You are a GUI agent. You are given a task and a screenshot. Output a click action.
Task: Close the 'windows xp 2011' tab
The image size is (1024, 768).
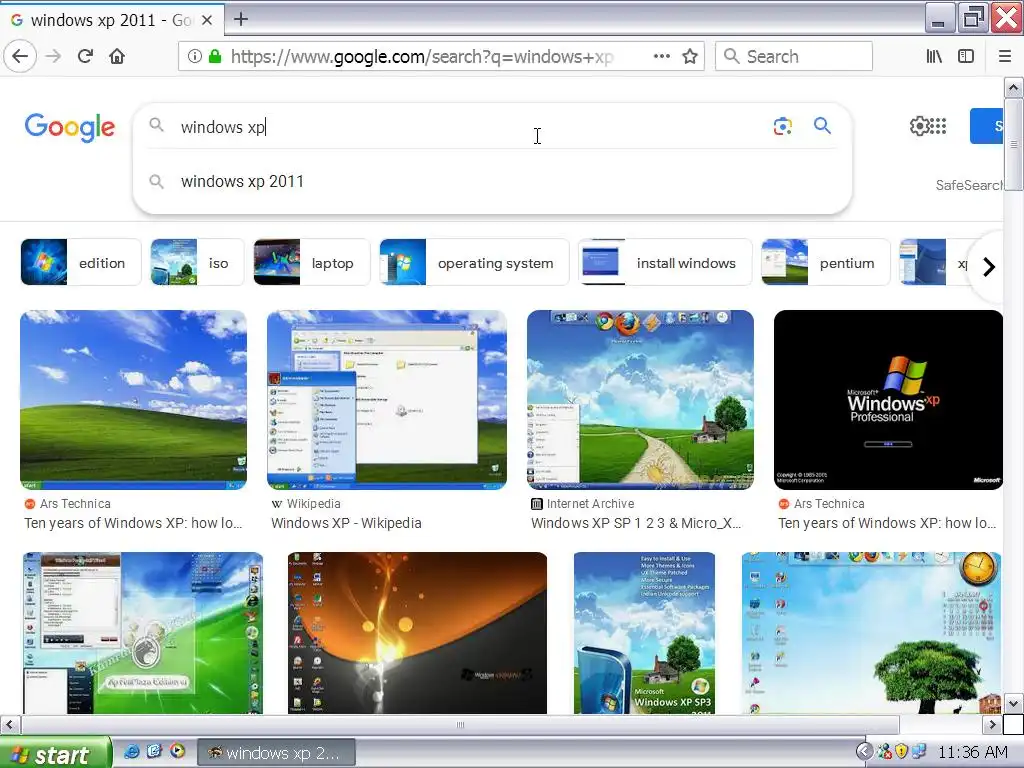206,20
